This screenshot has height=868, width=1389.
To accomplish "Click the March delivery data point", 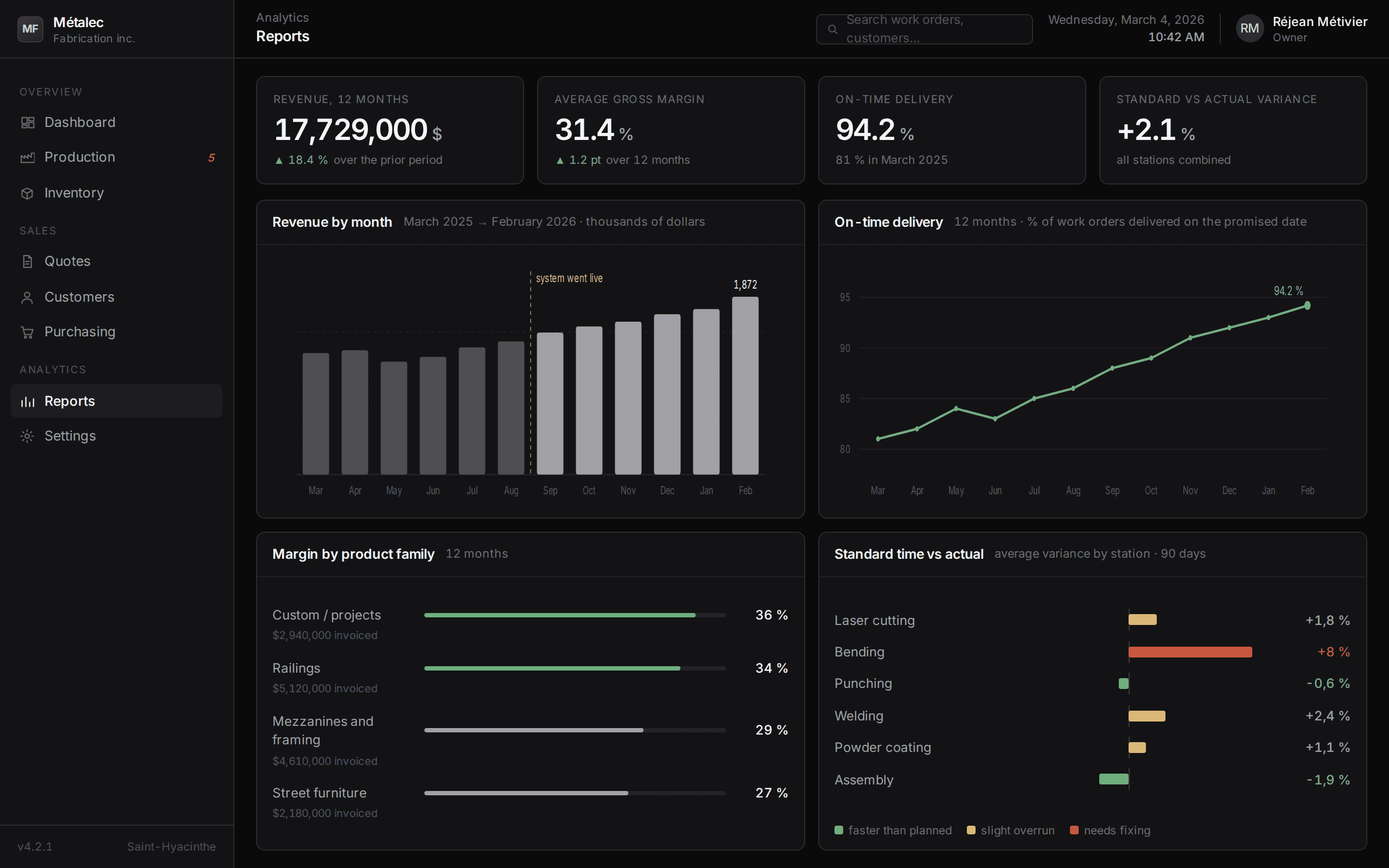I will click(877, 439).
